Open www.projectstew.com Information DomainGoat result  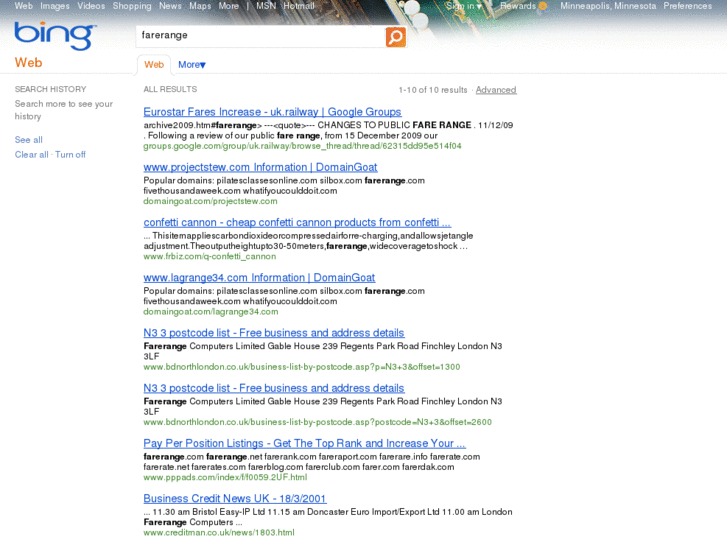pyautogui.click(x=260, y=167)
